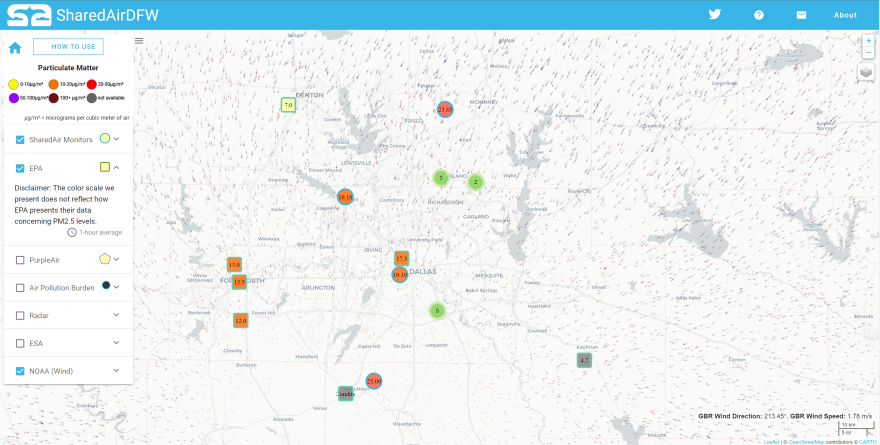The image size is (880, 445).
Task: Click the SharedAir Monitors circle symbol
Action: [104, 138]
